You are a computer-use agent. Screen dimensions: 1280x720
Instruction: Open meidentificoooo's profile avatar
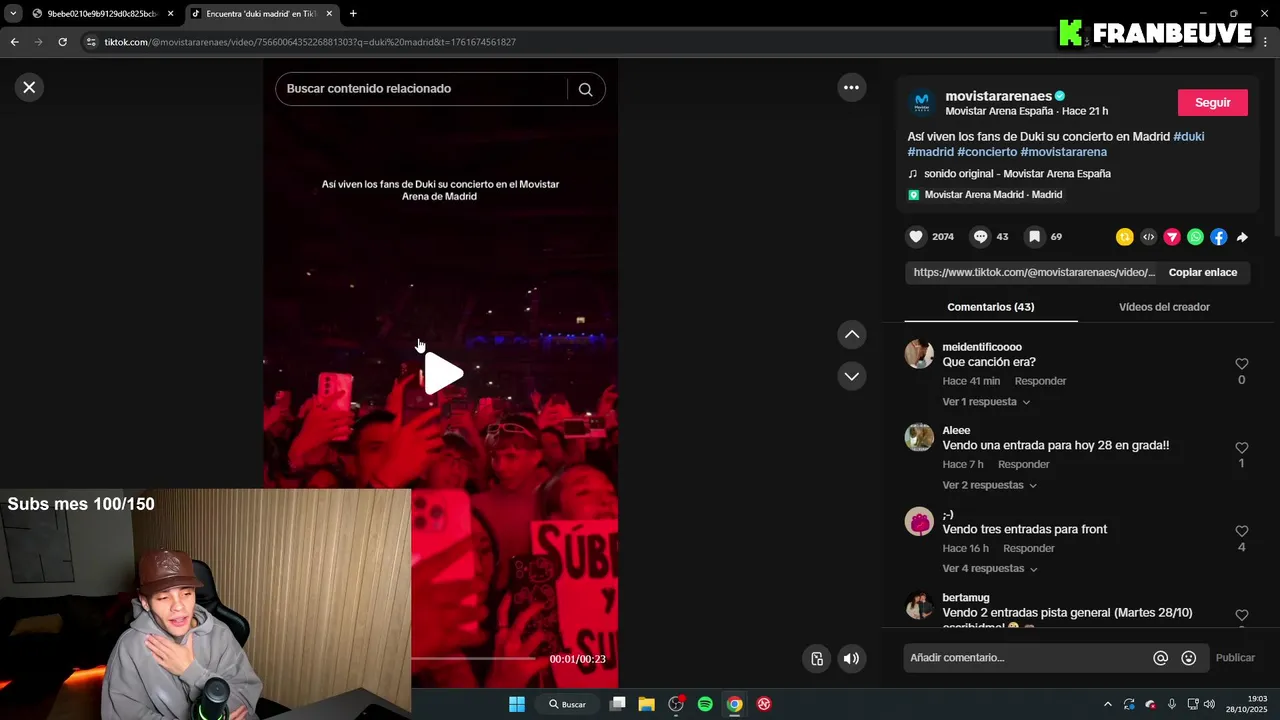coord(919,354)
